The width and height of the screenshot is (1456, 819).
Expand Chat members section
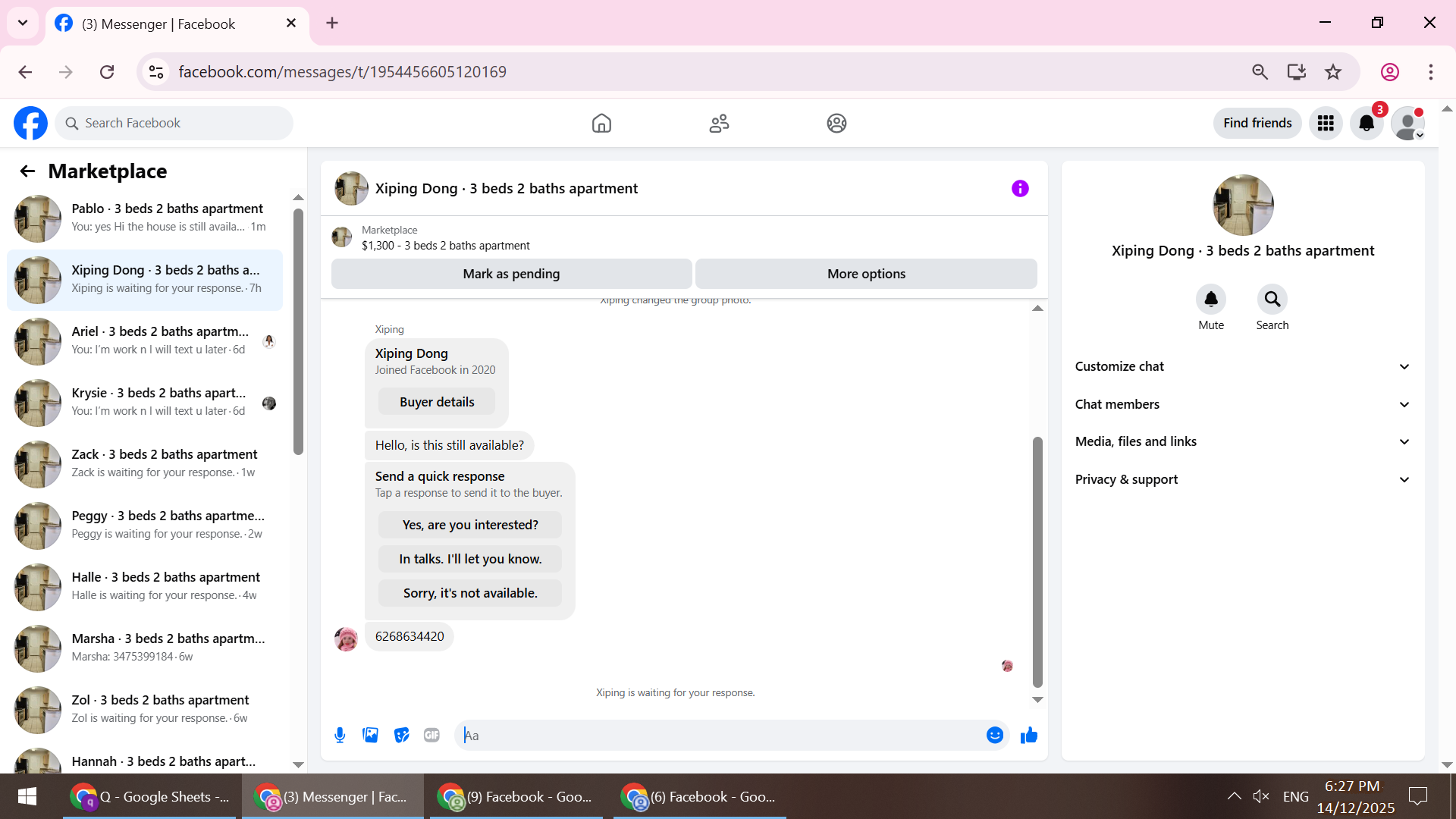[1242, 404]
